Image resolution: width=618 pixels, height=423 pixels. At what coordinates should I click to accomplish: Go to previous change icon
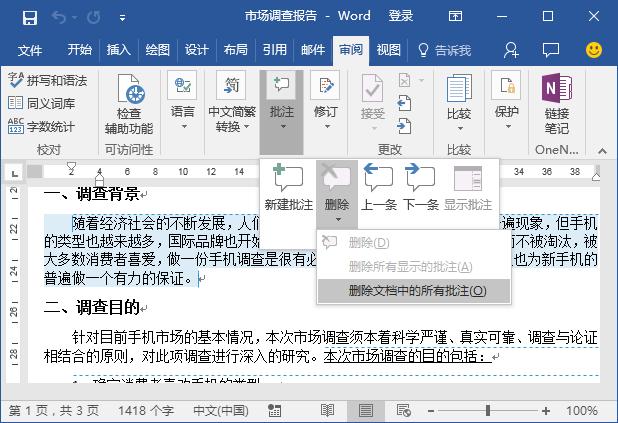point(404,104)
